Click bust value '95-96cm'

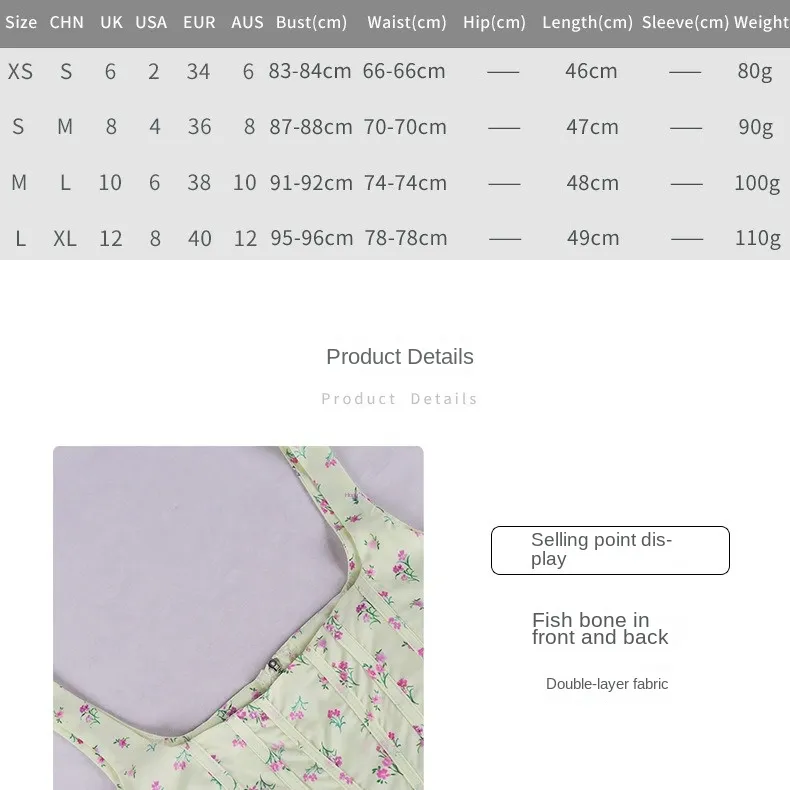[311, 238]
